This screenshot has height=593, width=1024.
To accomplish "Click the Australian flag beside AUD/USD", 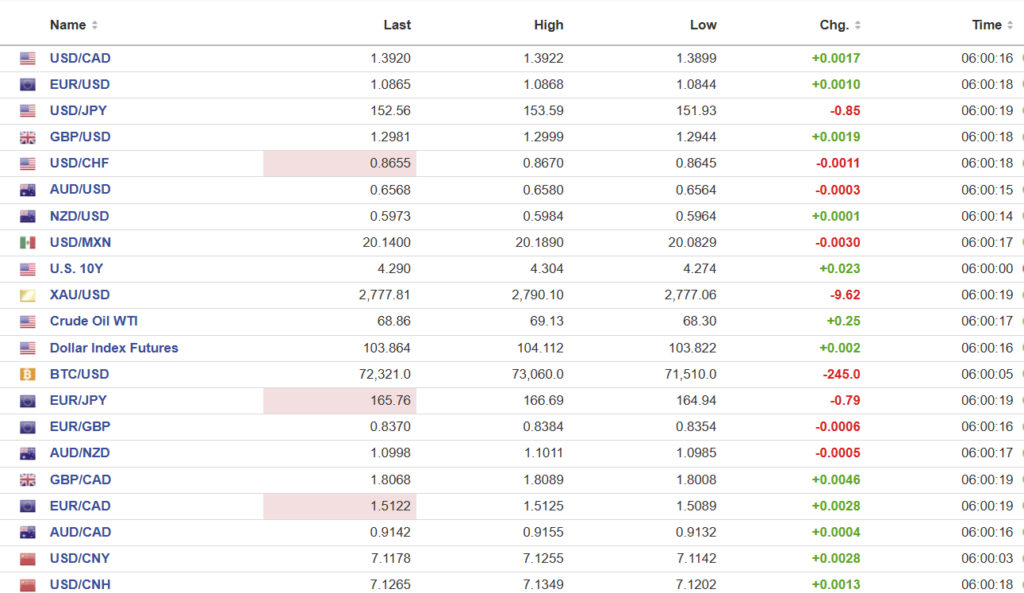I will coord(27,190).
